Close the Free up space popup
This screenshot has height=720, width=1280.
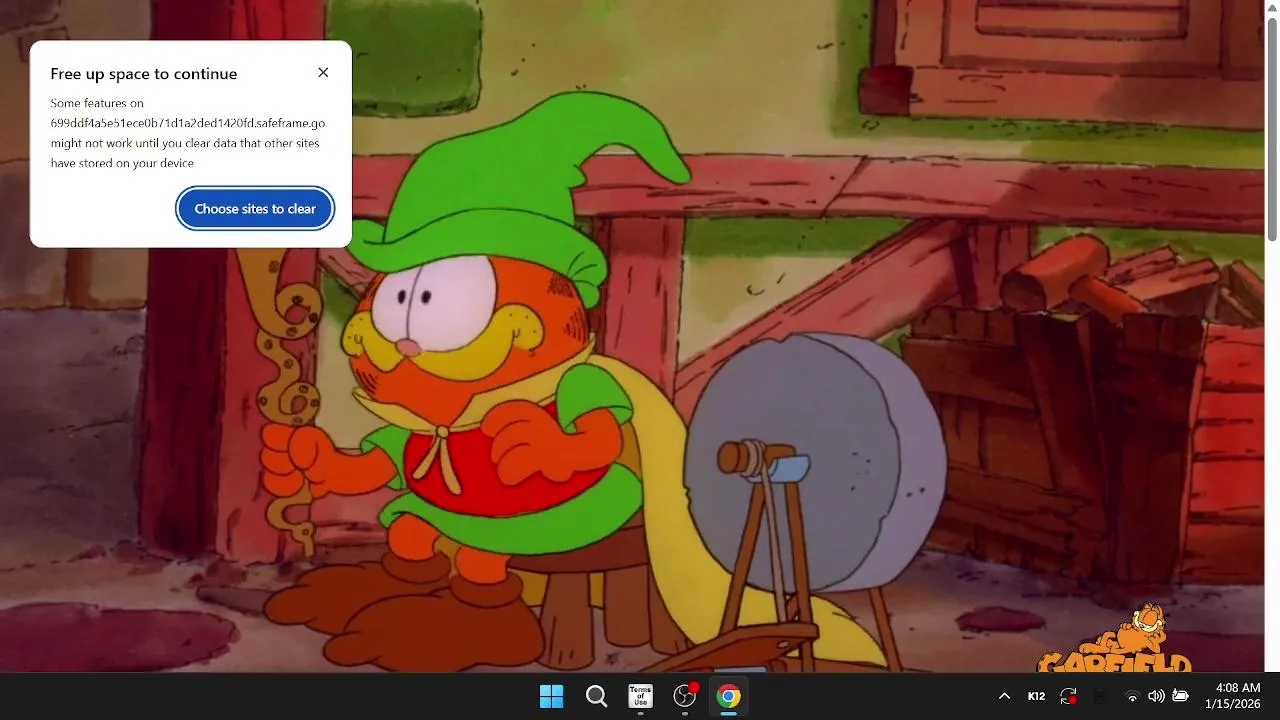[323, 73]
